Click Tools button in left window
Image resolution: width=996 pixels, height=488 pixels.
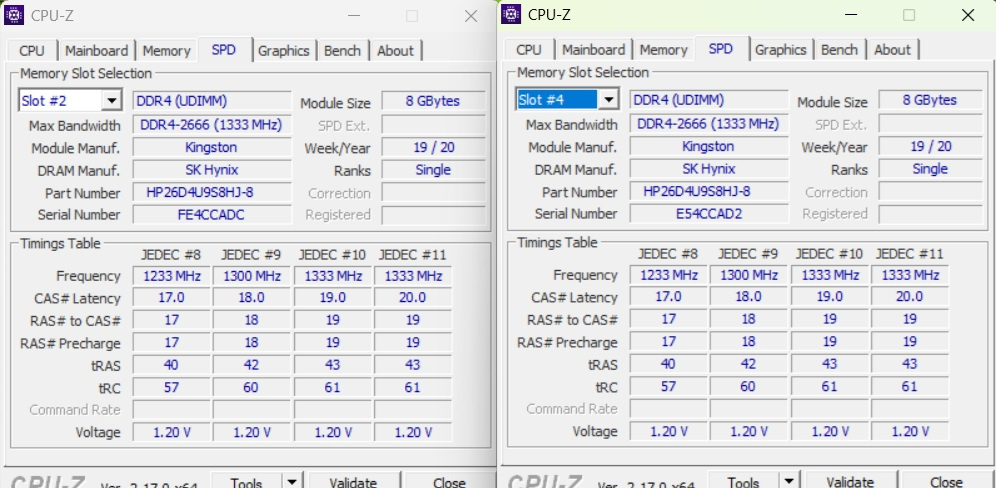pyautogui.click(x=246, y=482)
